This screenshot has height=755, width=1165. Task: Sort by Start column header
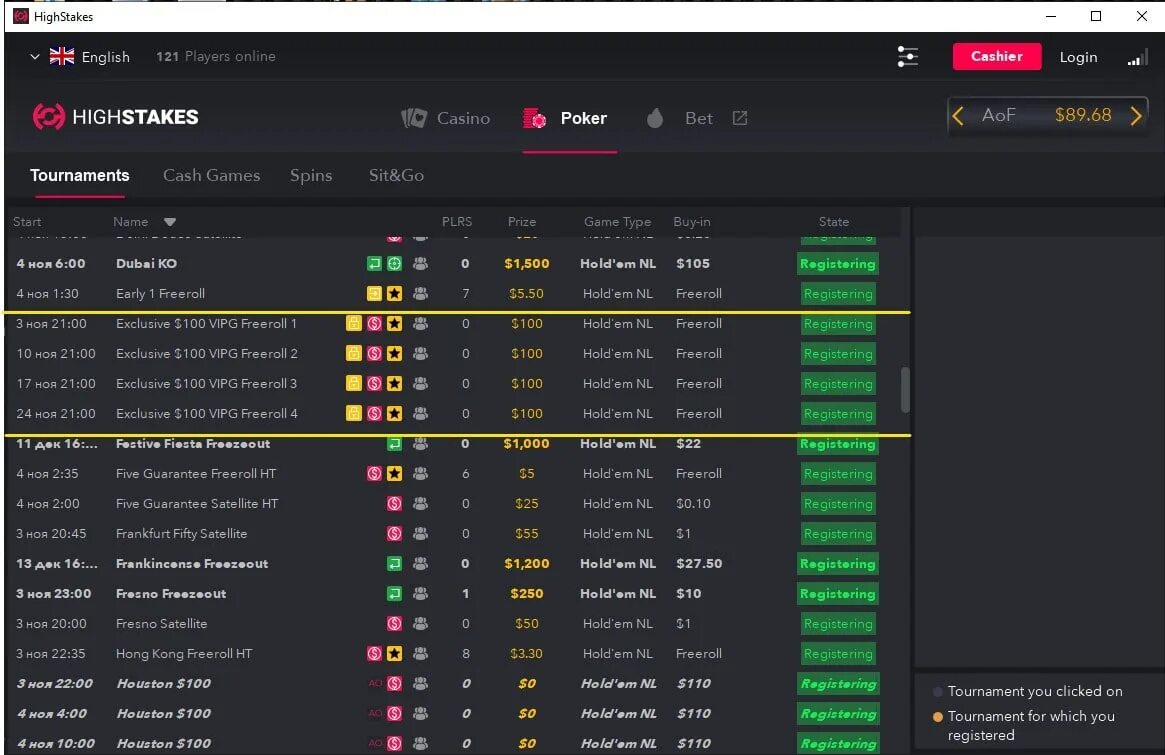click(x=27, y=221)
